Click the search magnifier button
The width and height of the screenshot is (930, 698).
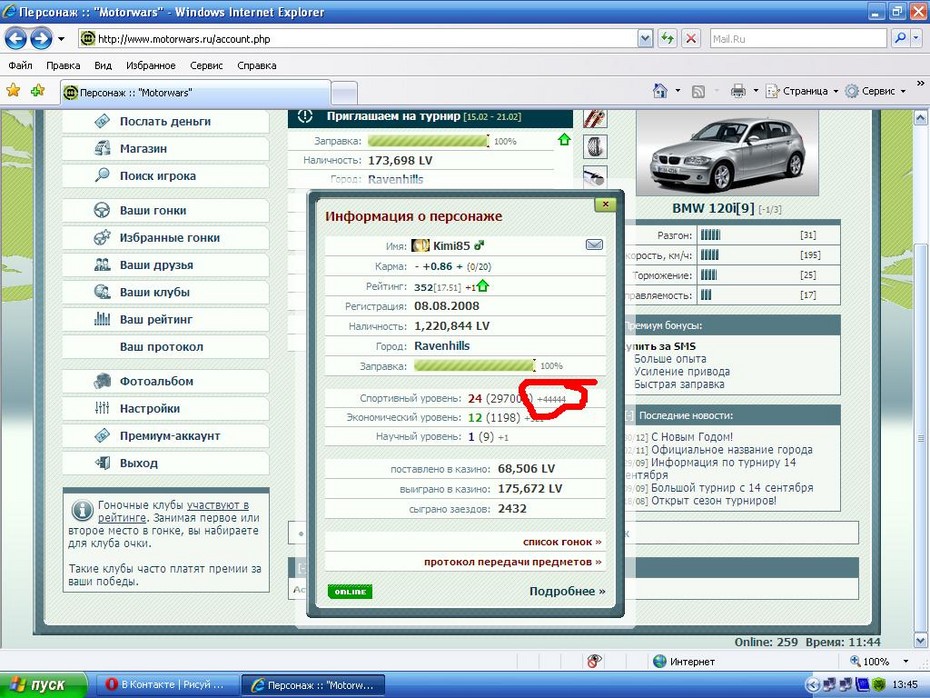(900, 39)
